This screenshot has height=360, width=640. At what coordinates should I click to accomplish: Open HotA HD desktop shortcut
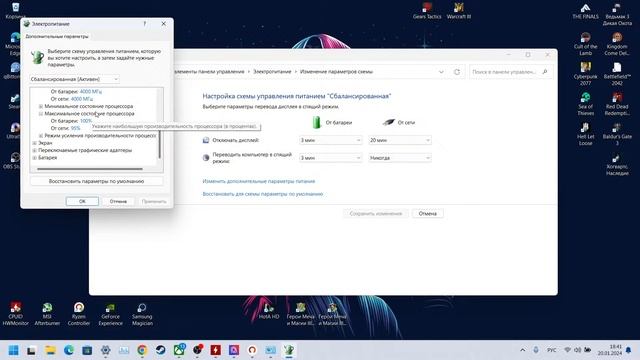click(269, 311)
